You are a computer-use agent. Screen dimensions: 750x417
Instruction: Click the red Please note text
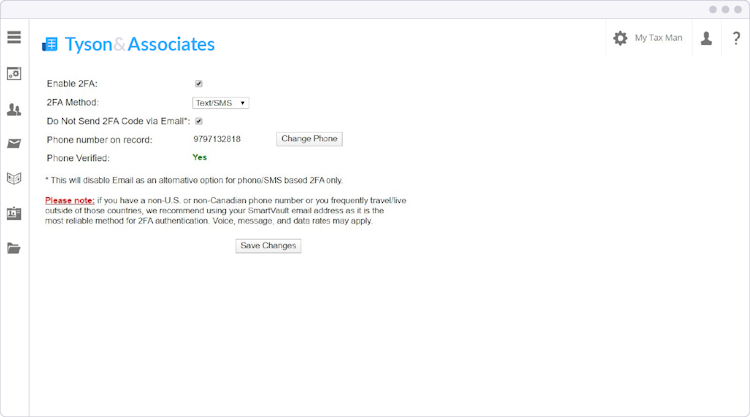[x=70, y=200]
